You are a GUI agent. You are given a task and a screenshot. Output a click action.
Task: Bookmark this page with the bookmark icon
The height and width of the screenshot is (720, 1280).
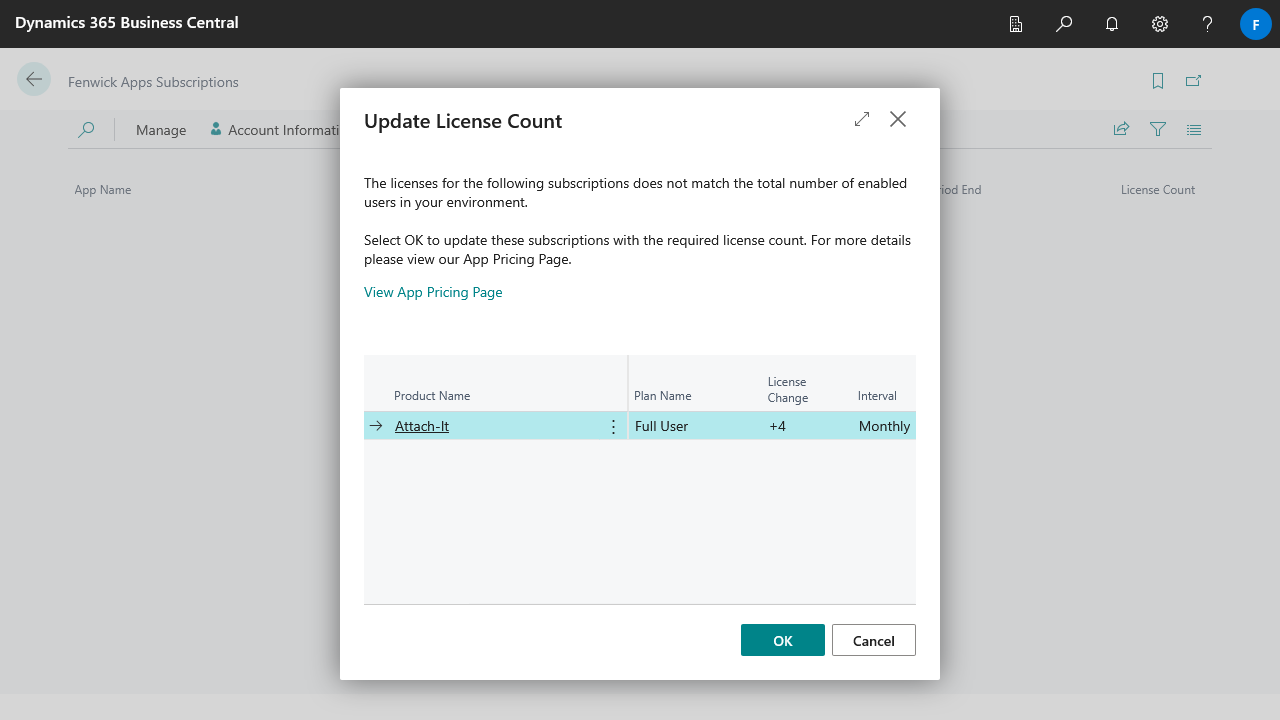(x=1158, y=81)
